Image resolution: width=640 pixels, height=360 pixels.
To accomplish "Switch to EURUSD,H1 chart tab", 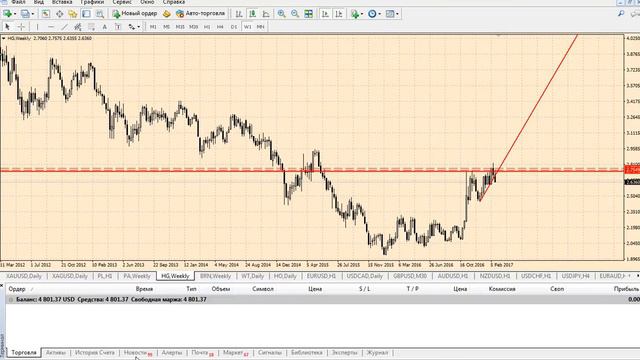I will (321, 276).
